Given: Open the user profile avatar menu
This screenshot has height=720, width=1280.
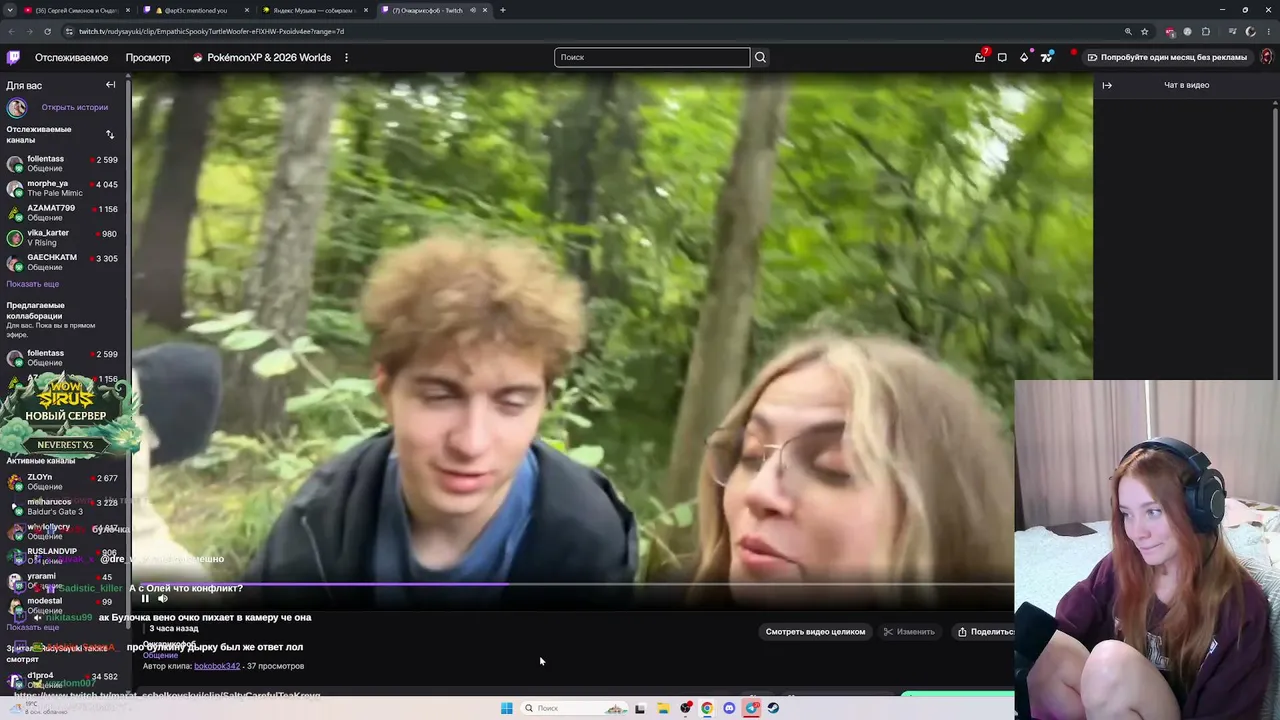Looking at the screenshot, I should point(1266,57).
